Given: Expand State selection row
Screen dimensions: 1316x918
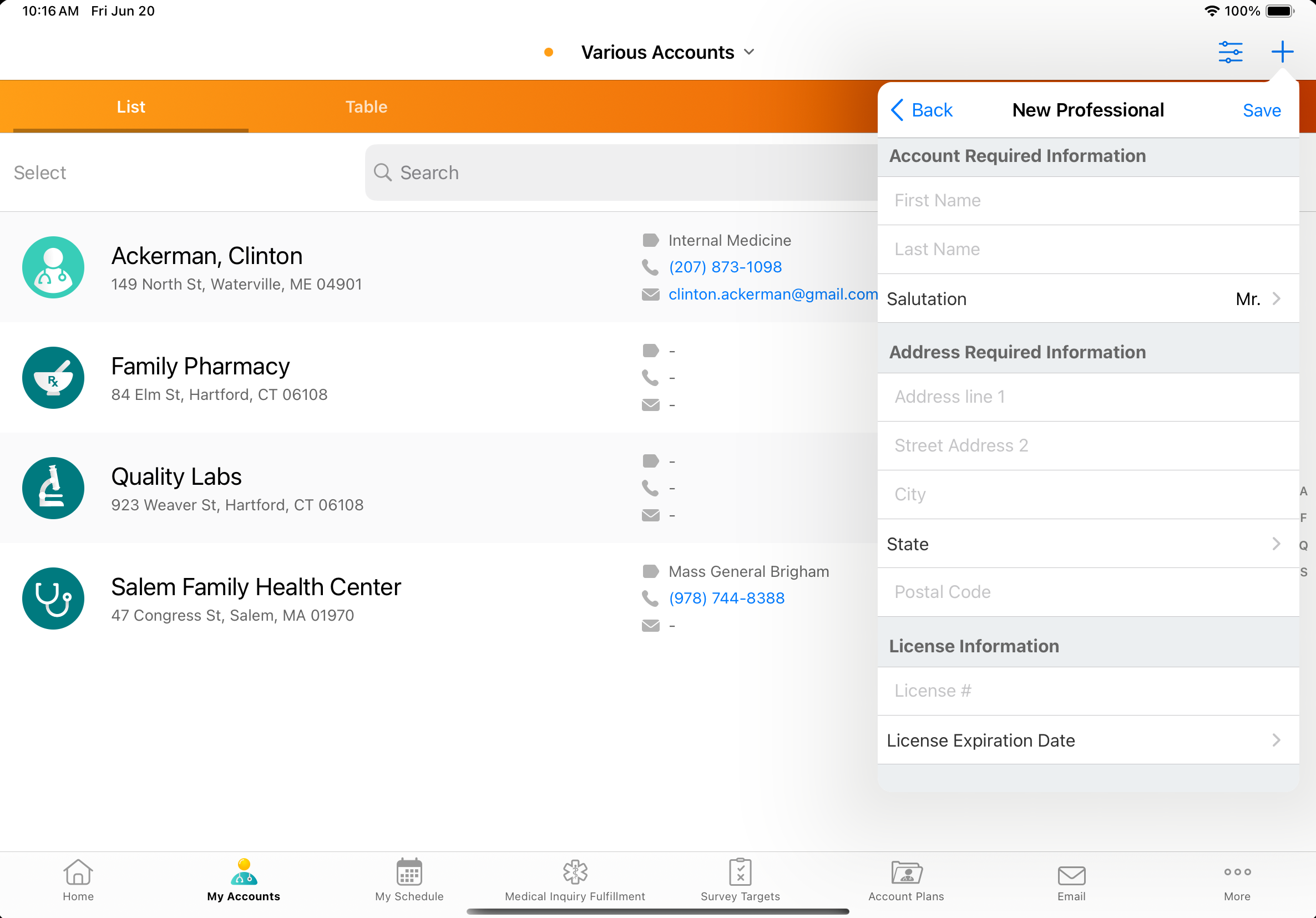Looking at the screenshot, I should click(1087, 544).
